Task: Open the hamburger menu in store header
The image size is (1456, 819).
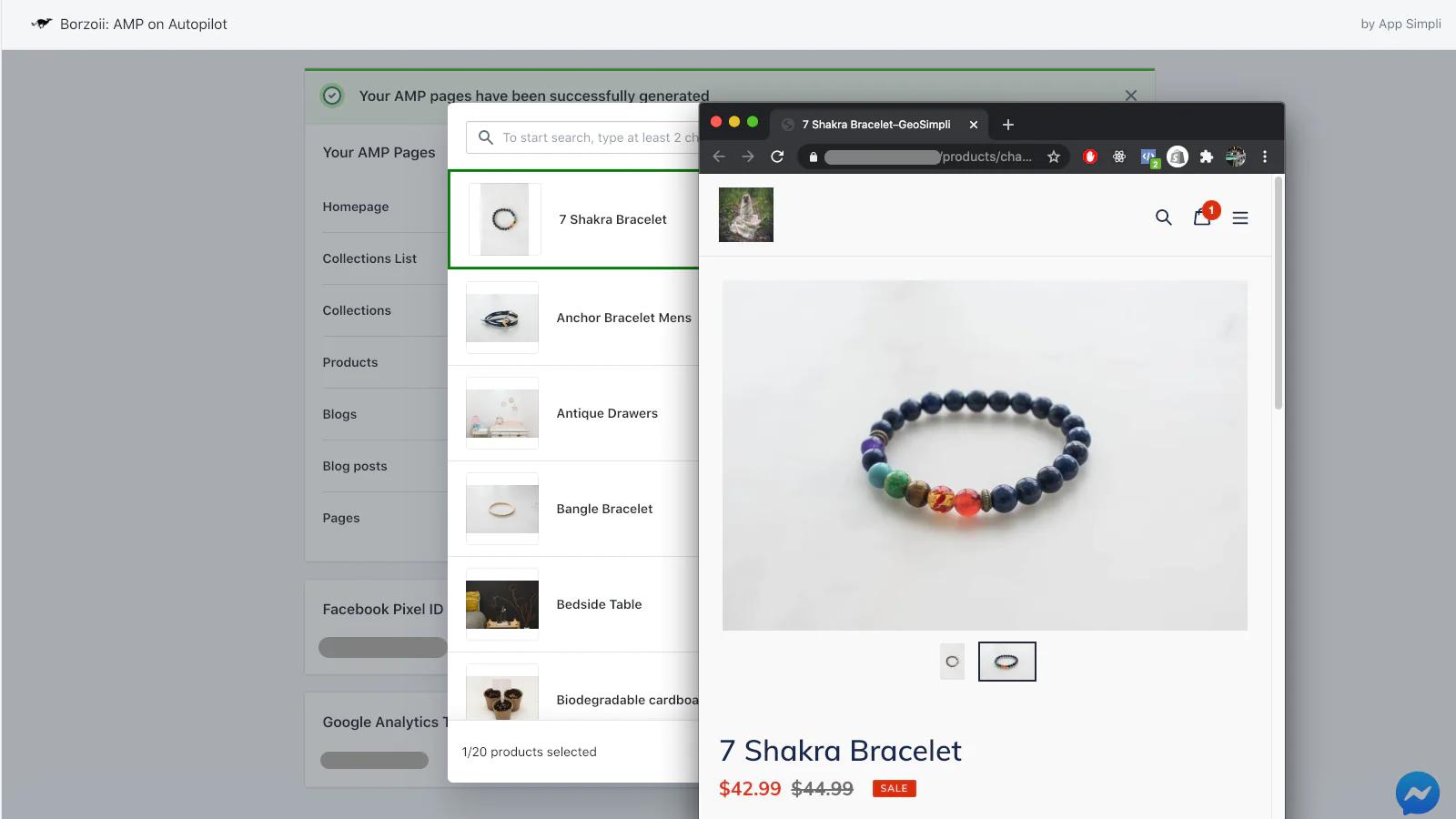Action: click(1240, 217)
